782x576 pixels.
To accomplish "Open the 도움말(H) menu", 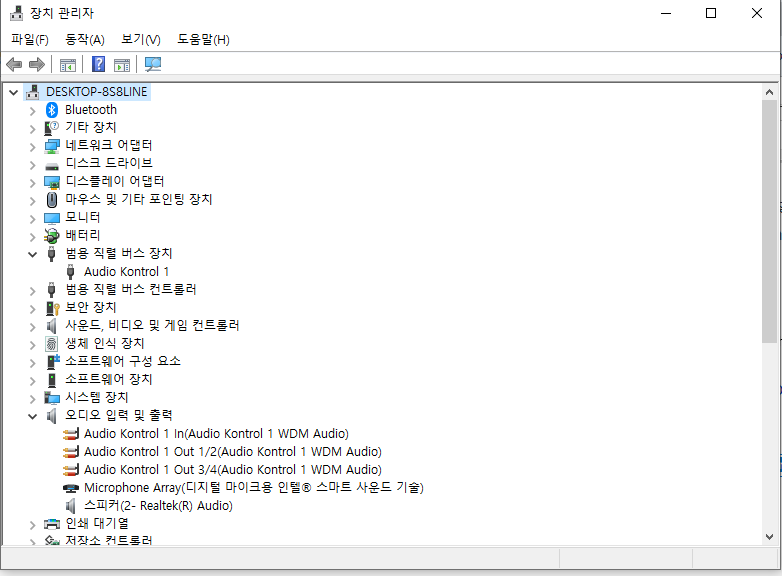I will pyautogui.click(x=203, y=39).
